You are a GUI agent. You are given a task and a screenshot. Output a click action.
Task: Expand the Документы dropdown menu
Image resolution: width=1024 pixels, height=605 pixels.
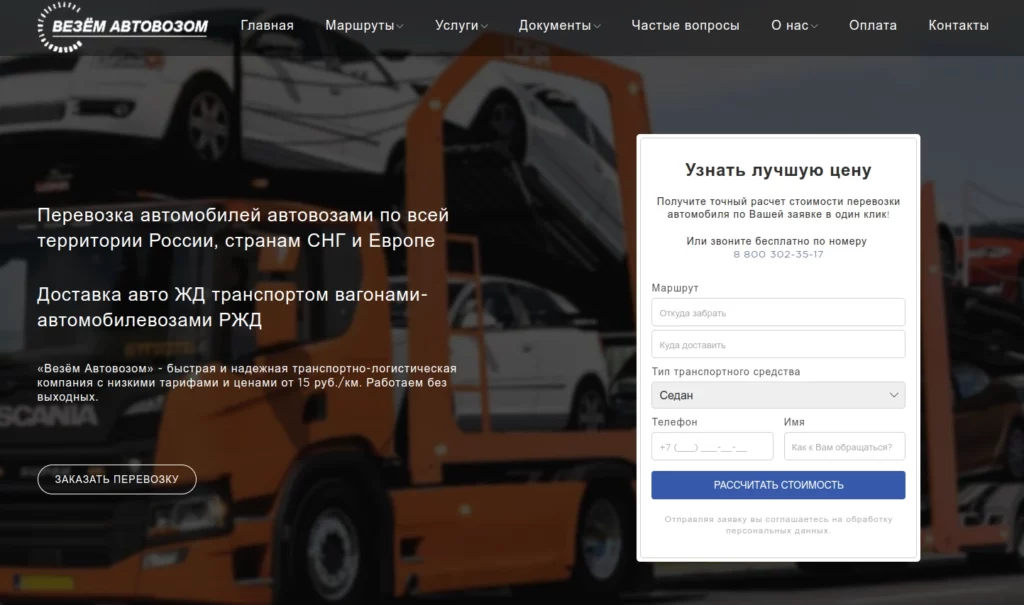pyautogui.click(x=559, y=25)
